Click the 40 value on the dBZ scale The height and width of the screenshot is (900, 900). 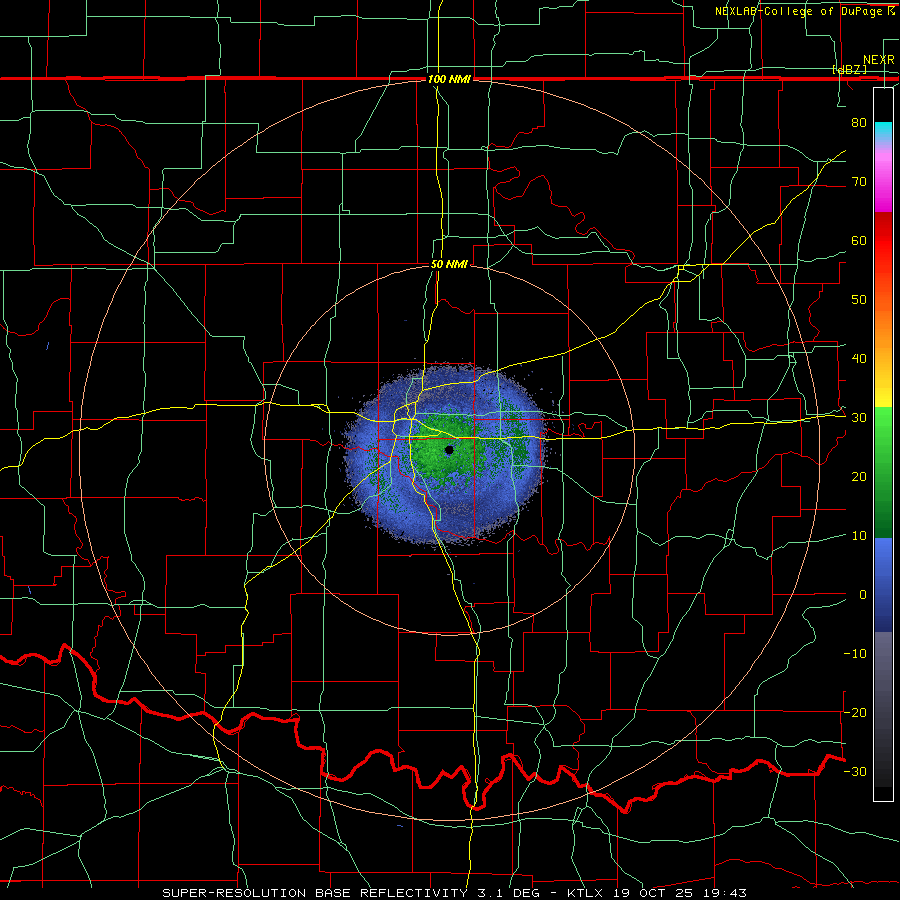[859, 359]
